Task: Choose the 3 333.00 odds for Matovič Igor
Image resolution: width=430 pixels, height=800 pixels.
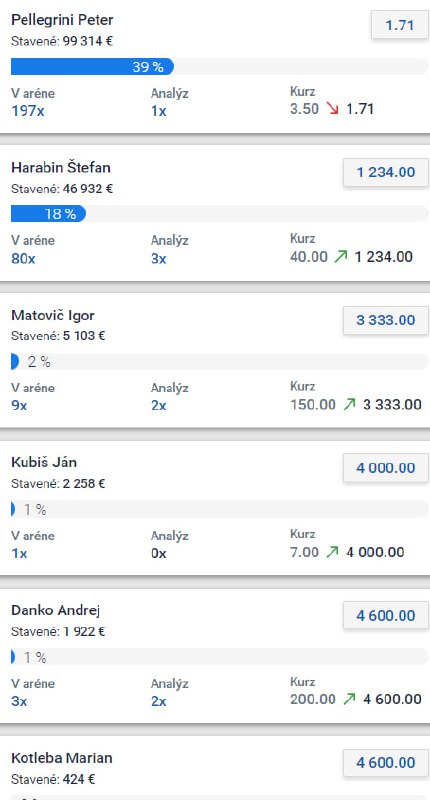Action: 386,320
